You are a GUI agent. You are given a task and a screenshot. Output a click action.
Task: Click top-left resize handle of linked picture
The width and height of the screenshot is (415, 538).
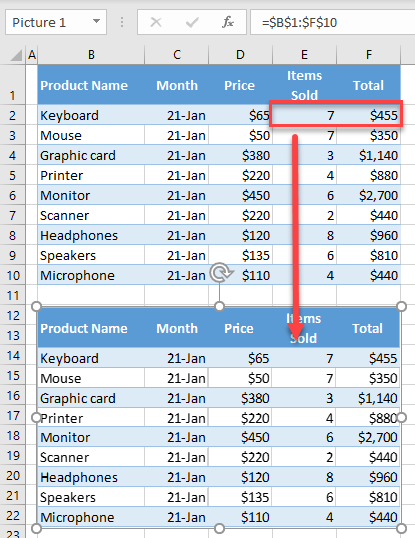coord(36,306)
